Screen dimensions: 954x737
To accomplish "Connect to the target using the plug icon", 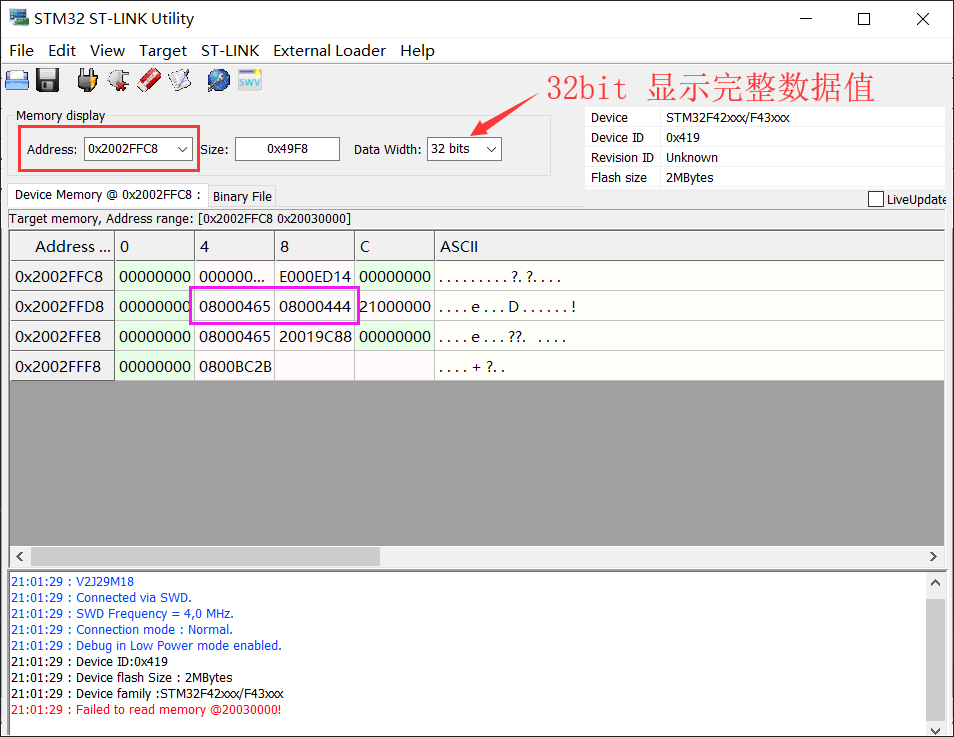I will [87, 80].
